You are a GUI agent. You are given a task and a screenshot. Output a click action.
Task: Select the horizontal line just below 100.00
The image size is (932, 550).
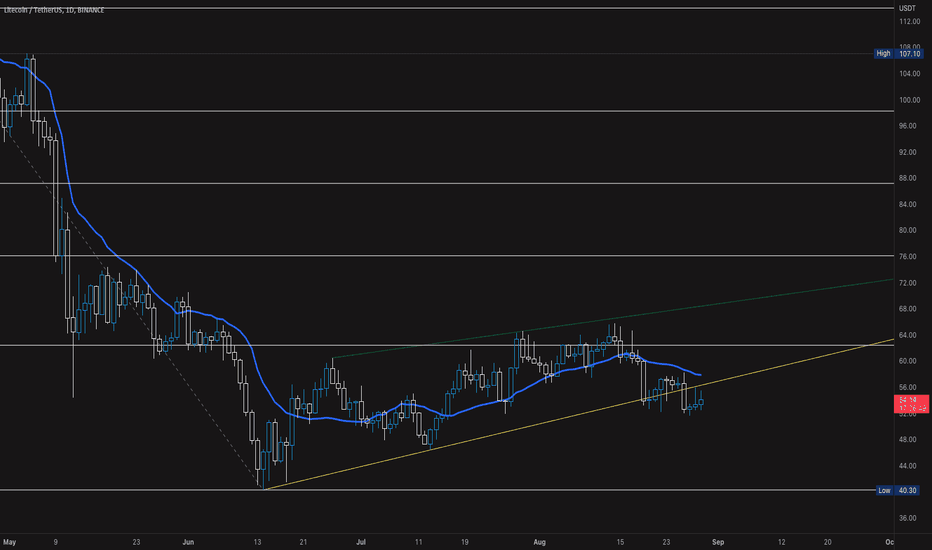[x=447, y=111]
